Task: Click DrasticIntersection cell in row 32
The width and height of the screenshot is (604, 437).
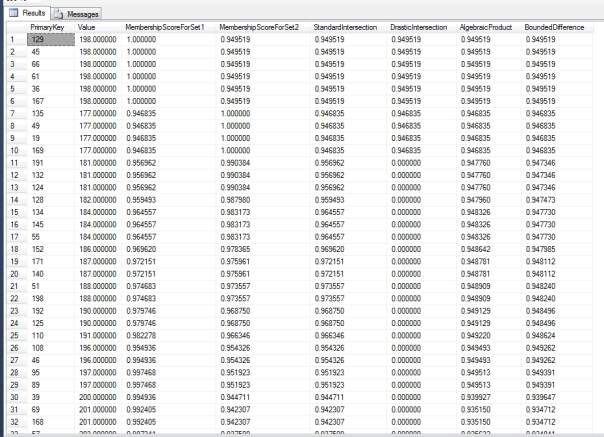Action: click(421, 422)
